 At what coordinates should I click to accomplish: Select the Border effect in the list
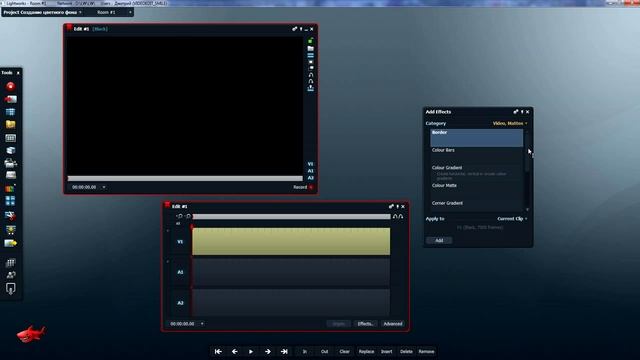pyautogui.click(x=476, y=138)
